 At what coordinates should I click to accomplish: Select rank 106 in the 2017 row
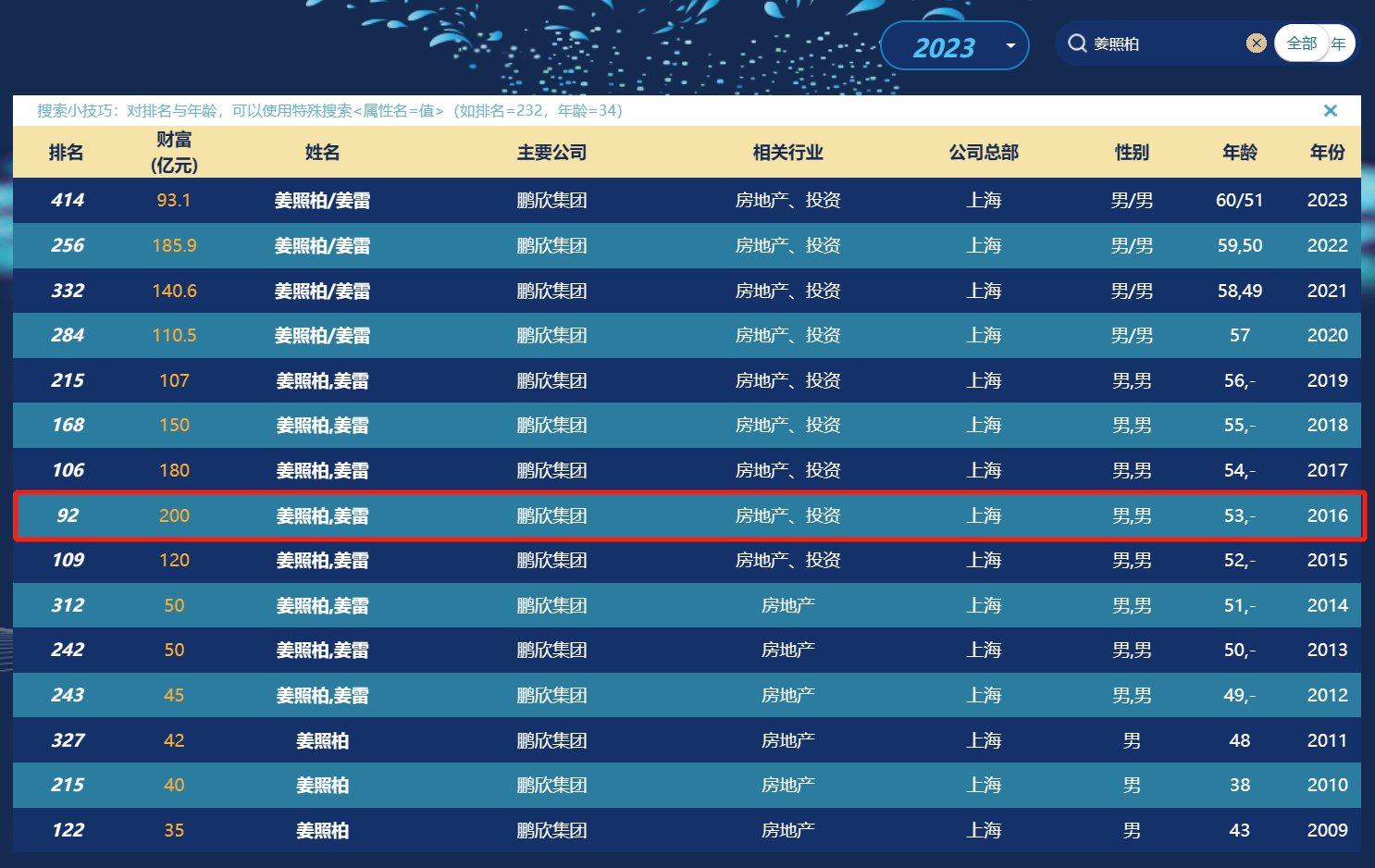(68, 470)
